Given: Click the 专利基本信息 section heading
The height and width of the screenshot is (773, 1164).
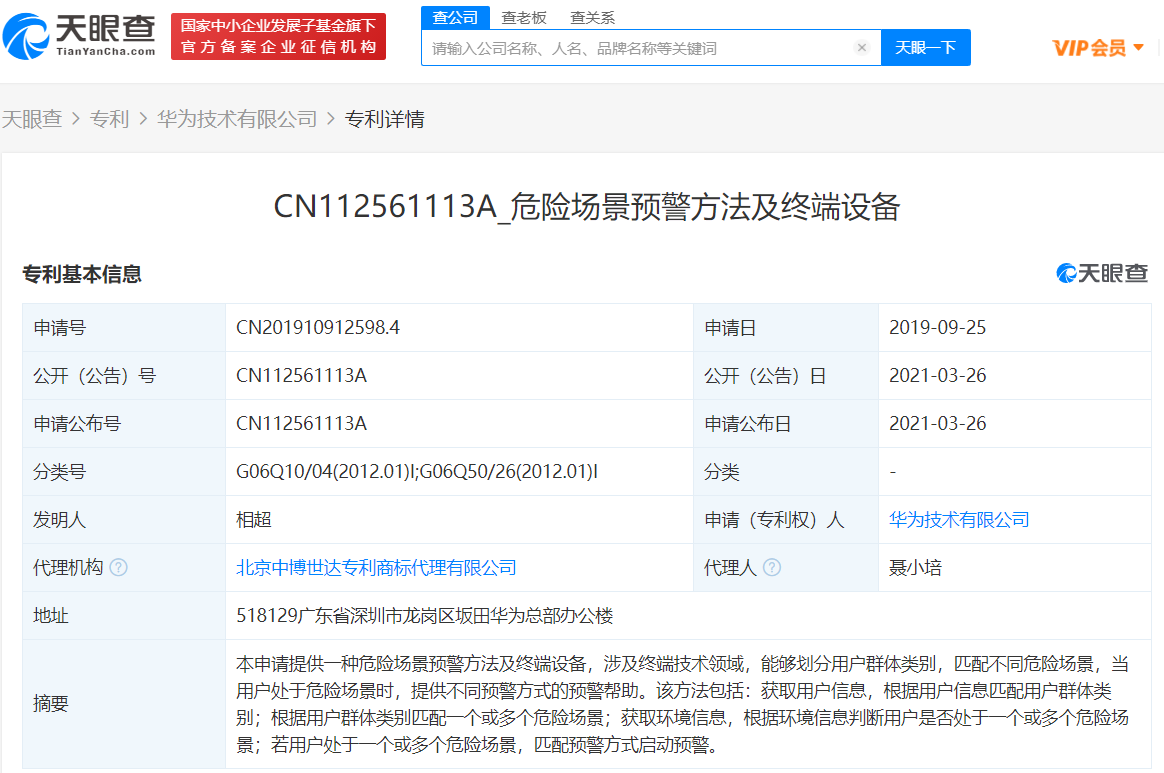Looking at the screenshot, I should coord(82,274).
